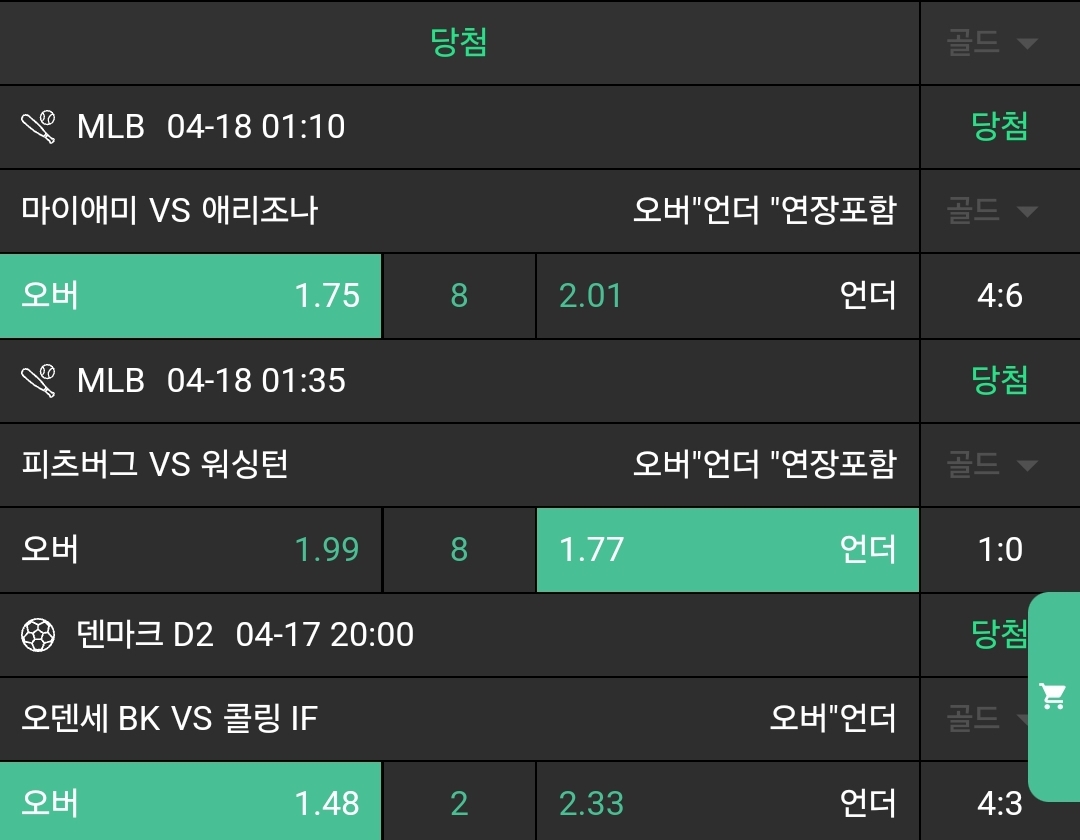Screen dimensions: 1080x840
Task: Expand 골드 dropdown in 마이애미 VS 애리조나 row
Action: pos(992,211)
